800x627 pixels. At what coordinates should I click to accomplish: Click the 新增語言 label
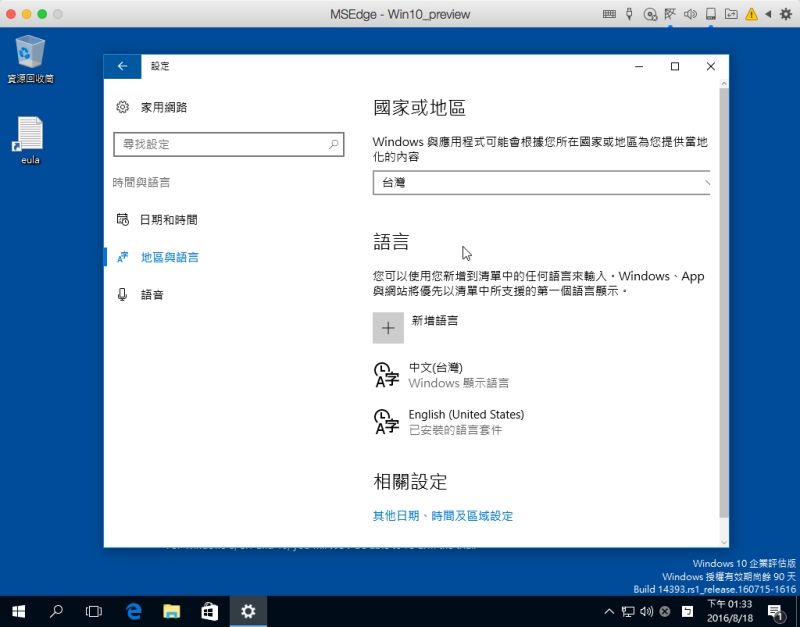pyautogui.click(x=435, y=321)
